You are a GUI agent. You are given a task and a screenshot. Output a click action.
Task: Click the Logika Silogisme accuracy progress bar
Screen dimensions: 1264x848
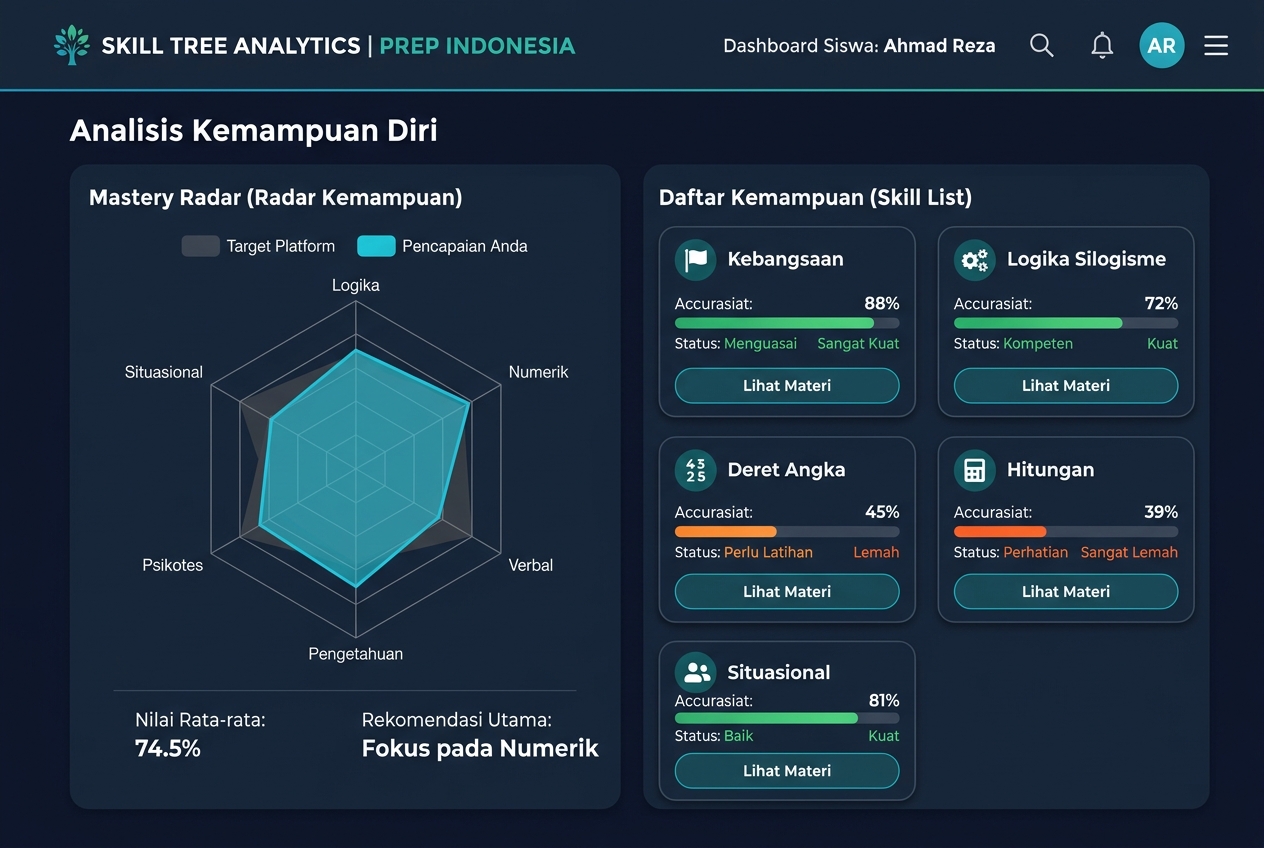pos(1066,323)
